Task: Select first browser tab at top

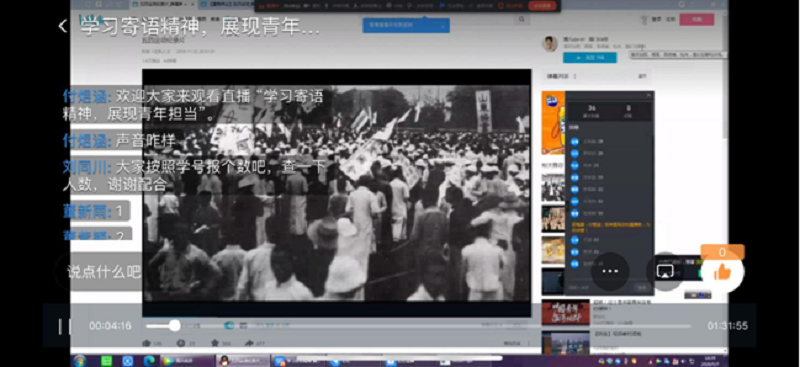Action: tap(162, 4)
